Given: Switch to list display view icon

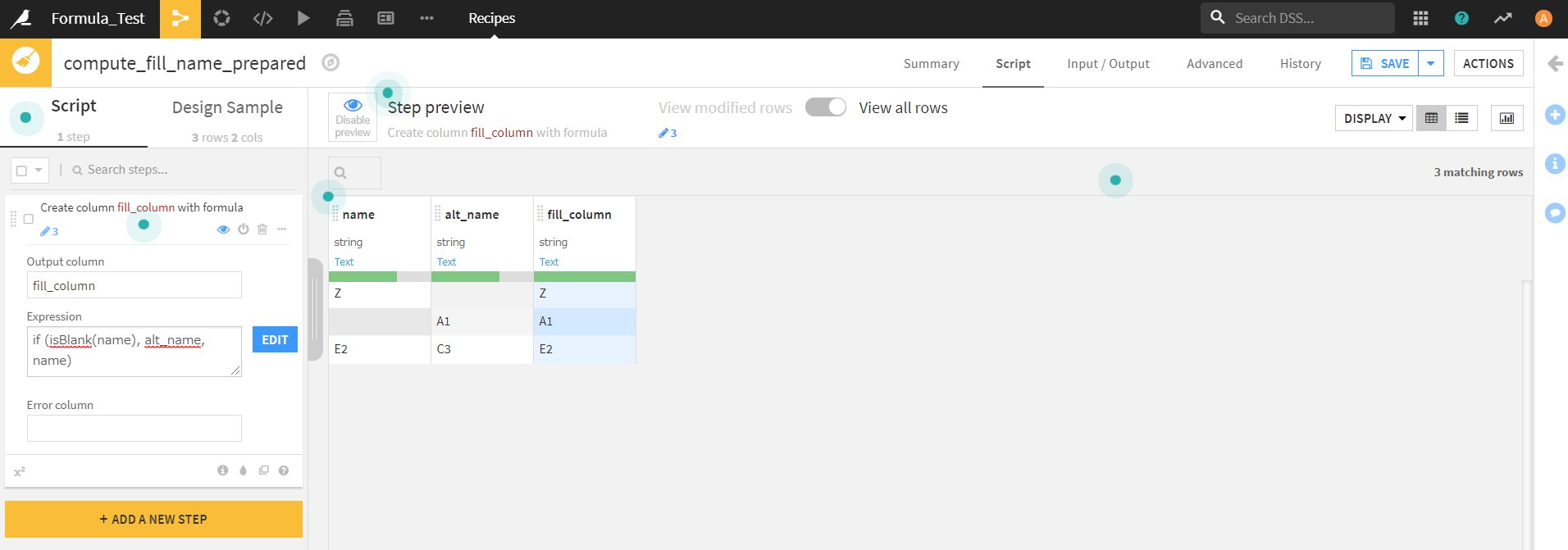Looking at the screenshot, I should [x=1461, y=118].
